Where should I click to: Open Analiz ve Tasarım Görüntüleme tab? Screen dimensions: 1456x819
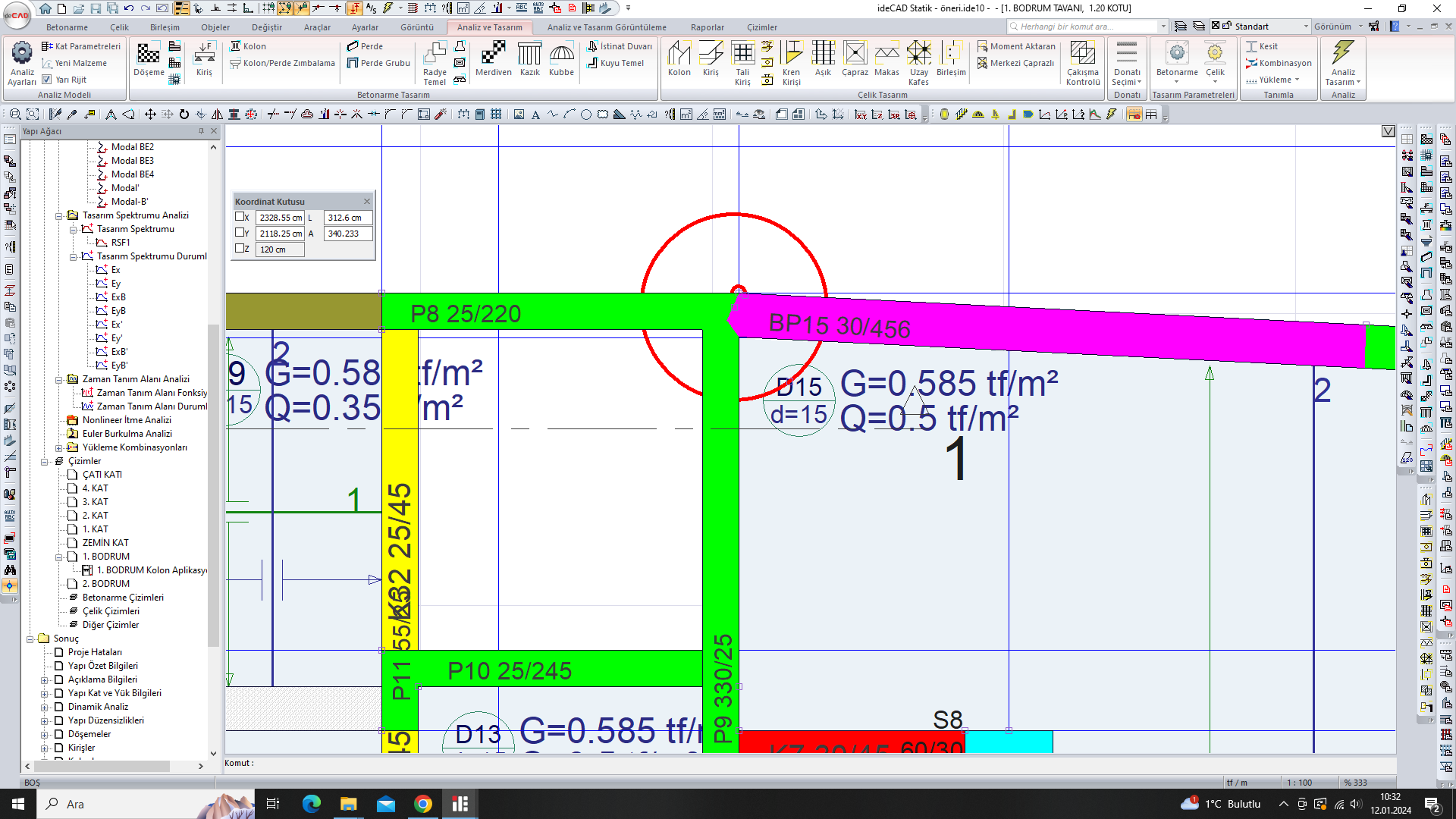[607, 27]
